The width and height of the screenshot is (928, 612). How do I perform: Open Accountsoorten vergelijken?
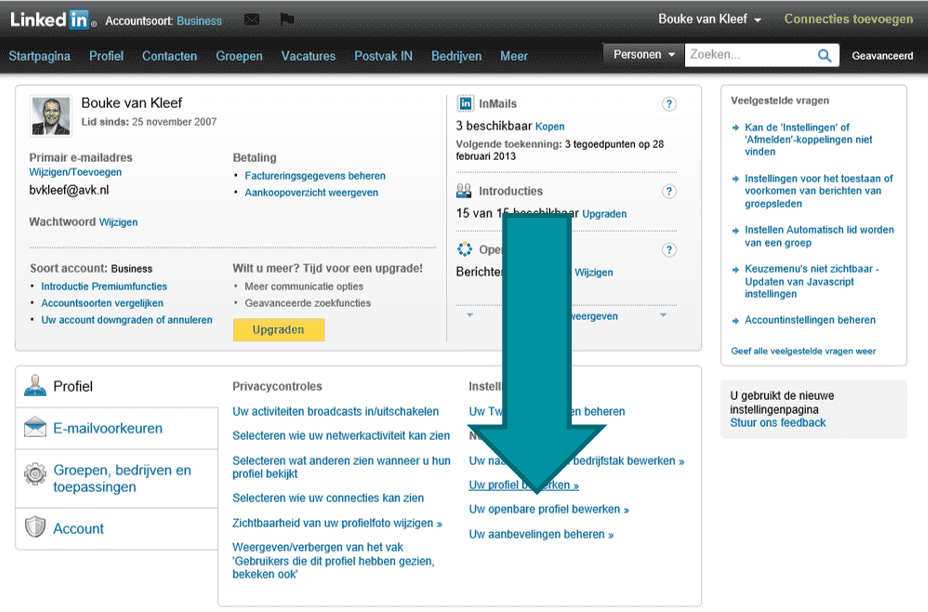pyautogui.click(x=102, y=303)
